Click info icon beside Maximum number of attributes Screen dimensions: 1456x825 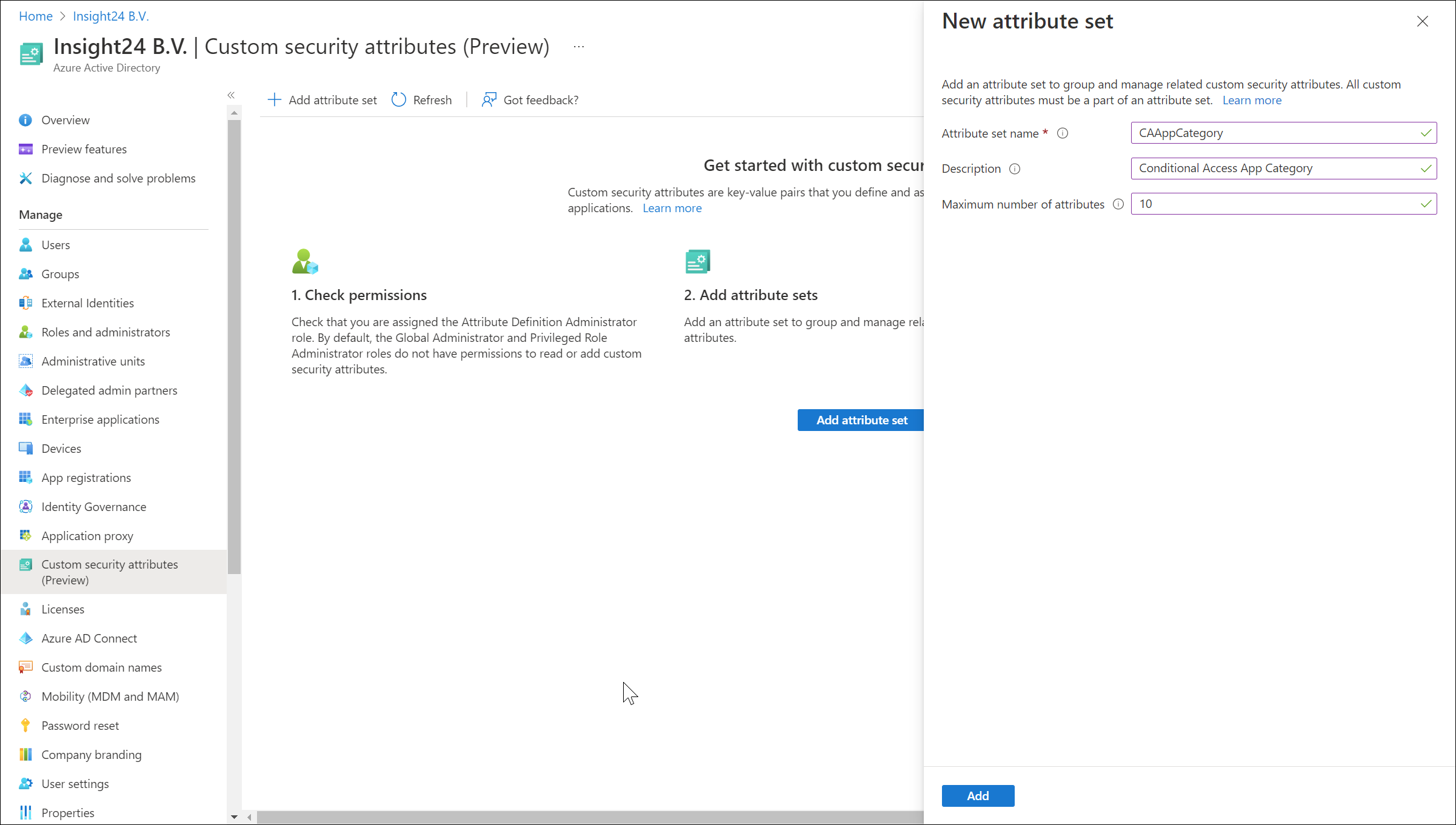[x=1118, y=204]
